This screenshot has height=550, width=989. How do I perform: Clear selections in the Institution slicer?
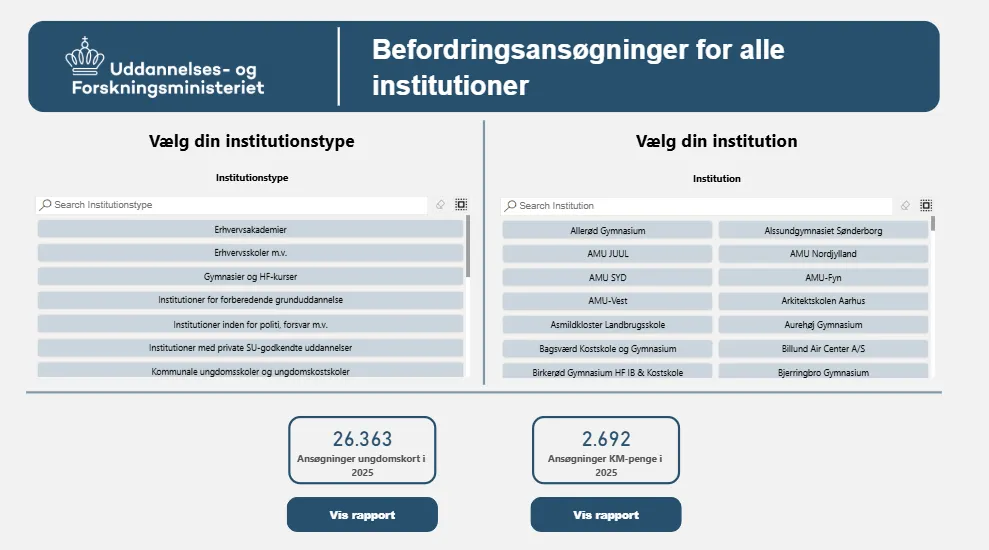[x=905, y=206]
